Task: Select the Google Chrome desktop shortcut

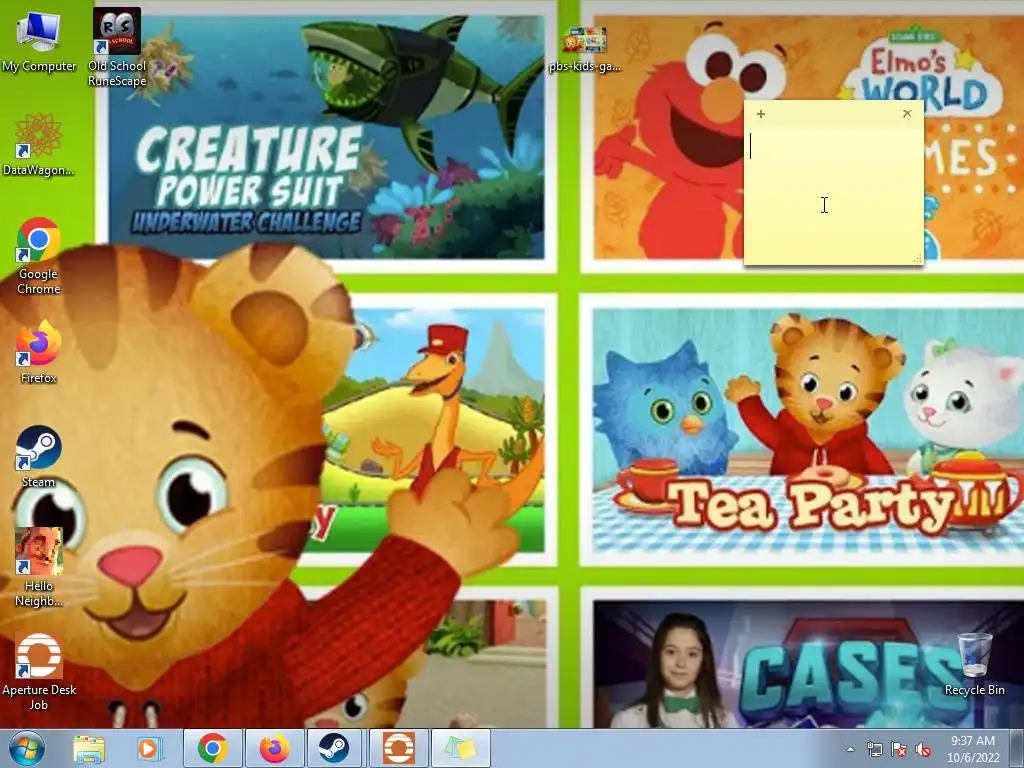Action: pyautogui.click(x=39, y=255)
